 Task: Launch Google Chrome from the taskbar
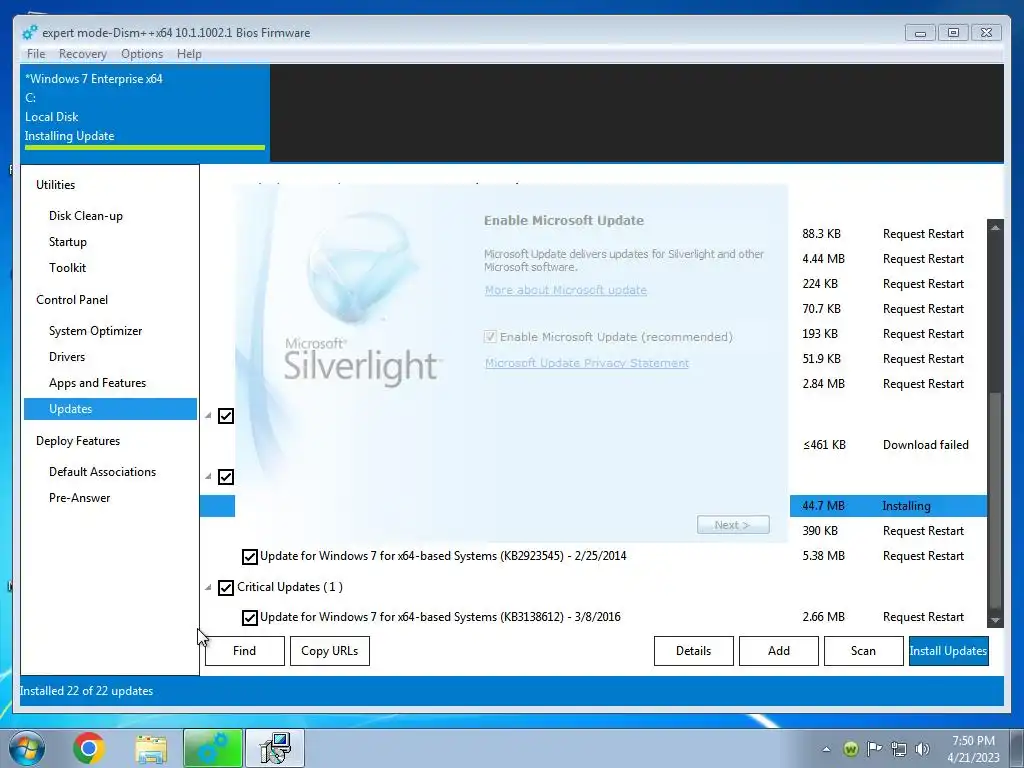point(89,748)
